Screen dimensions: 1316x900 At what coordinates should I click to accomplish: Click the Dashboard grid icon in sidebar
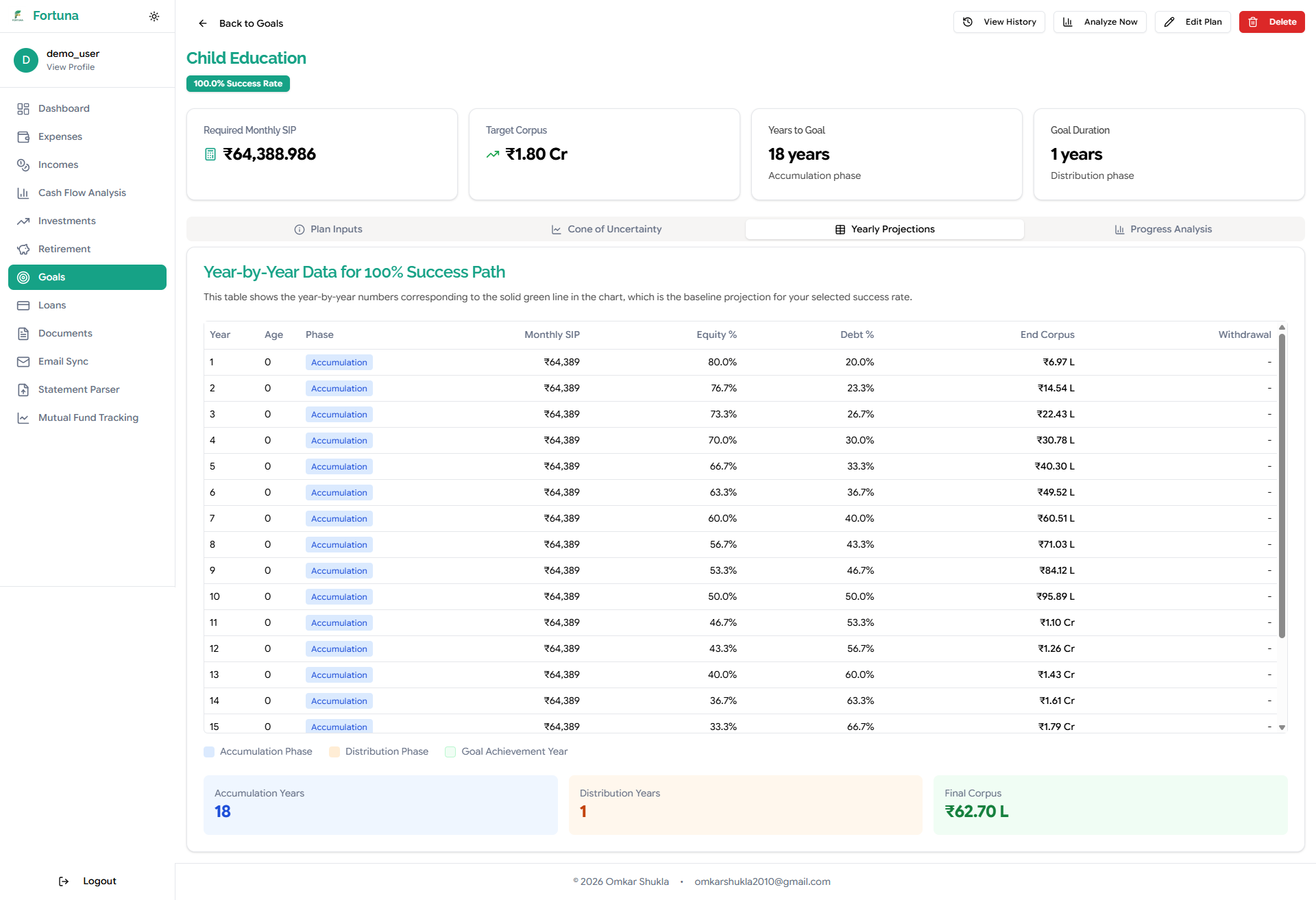23,109
